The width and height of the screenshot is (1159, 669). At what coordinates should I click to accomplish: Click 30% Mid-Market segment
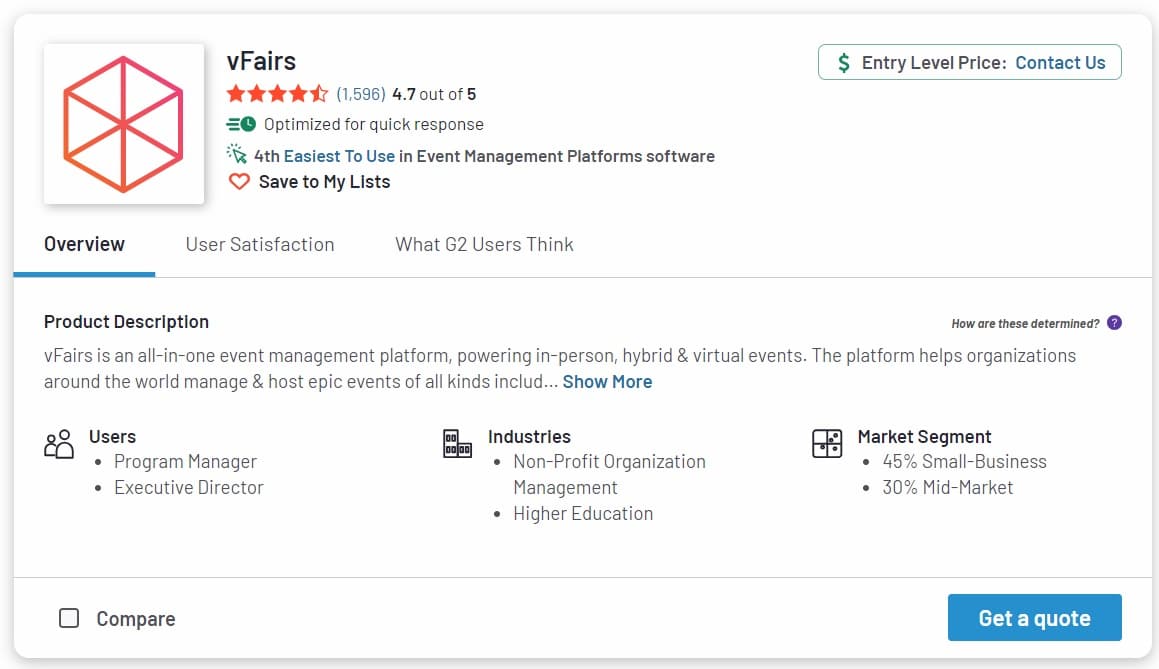(948, 487)
